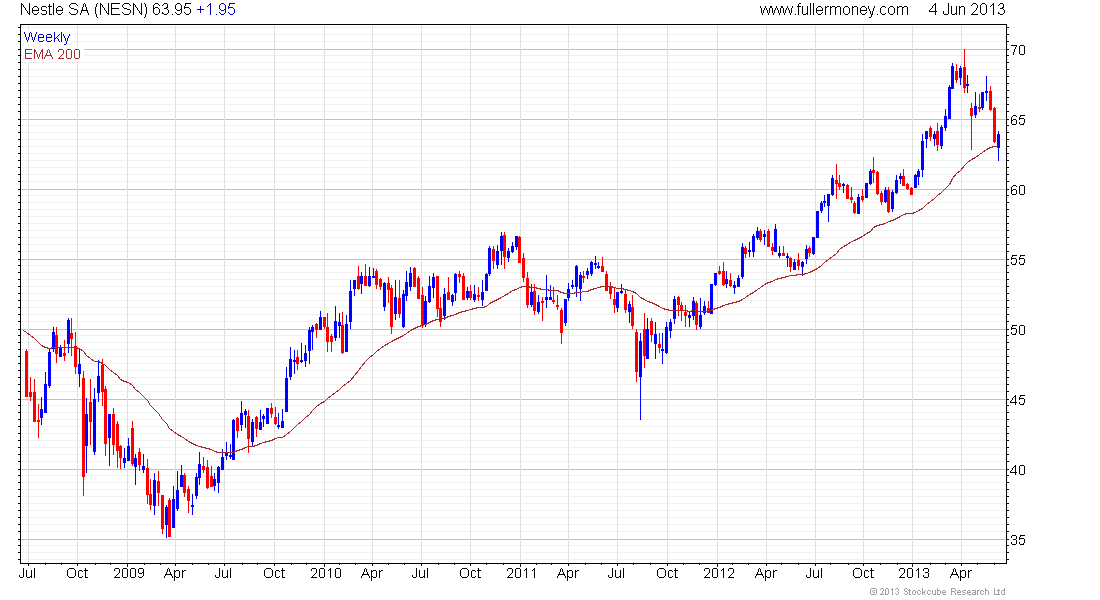Click the 35 price axis label
The height and width of the screenshot is (600, 1100).
[1017, 540]
